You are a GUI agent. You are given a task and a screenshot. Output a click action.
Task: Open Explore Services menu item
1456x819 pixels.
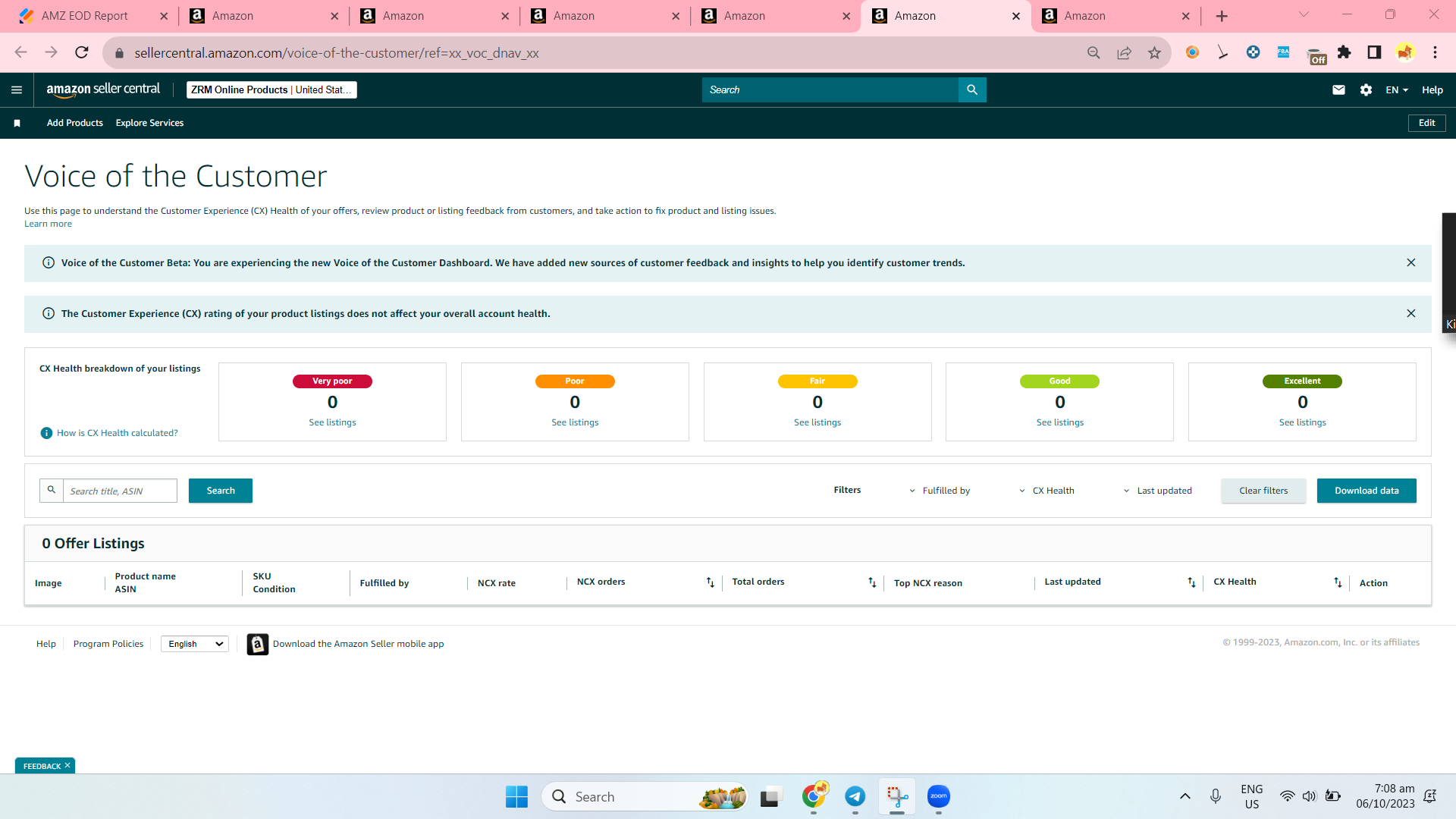click(149, 123)
